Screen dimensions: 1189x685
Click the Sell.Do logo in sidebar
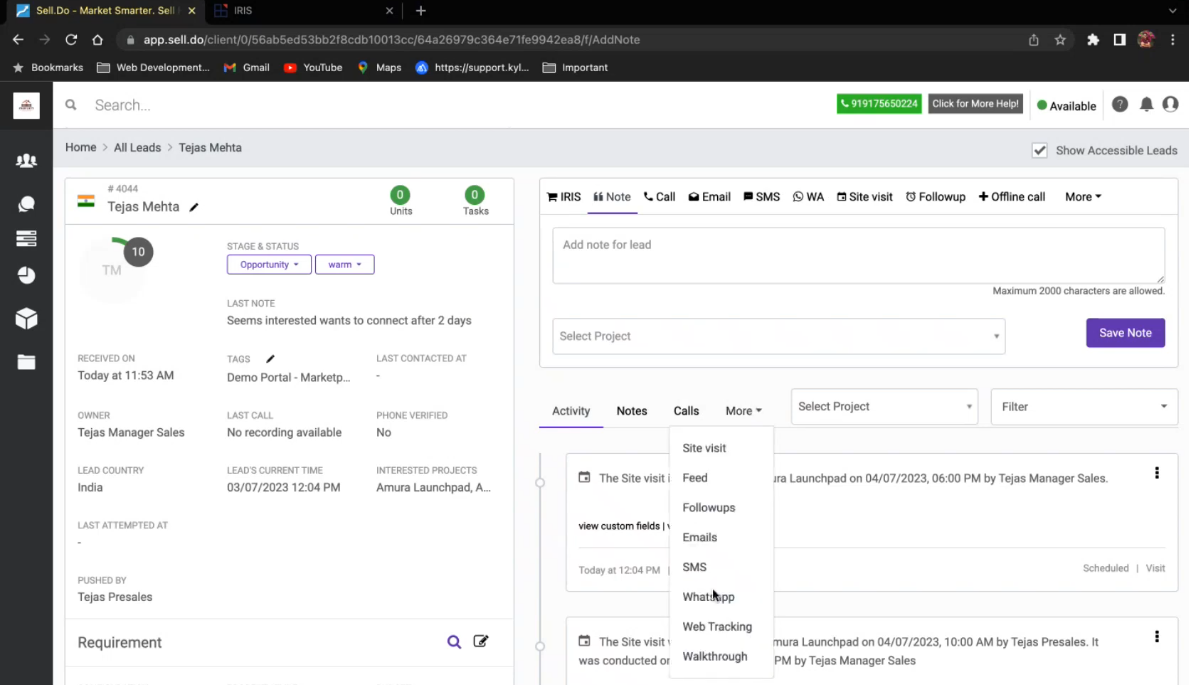27,105
